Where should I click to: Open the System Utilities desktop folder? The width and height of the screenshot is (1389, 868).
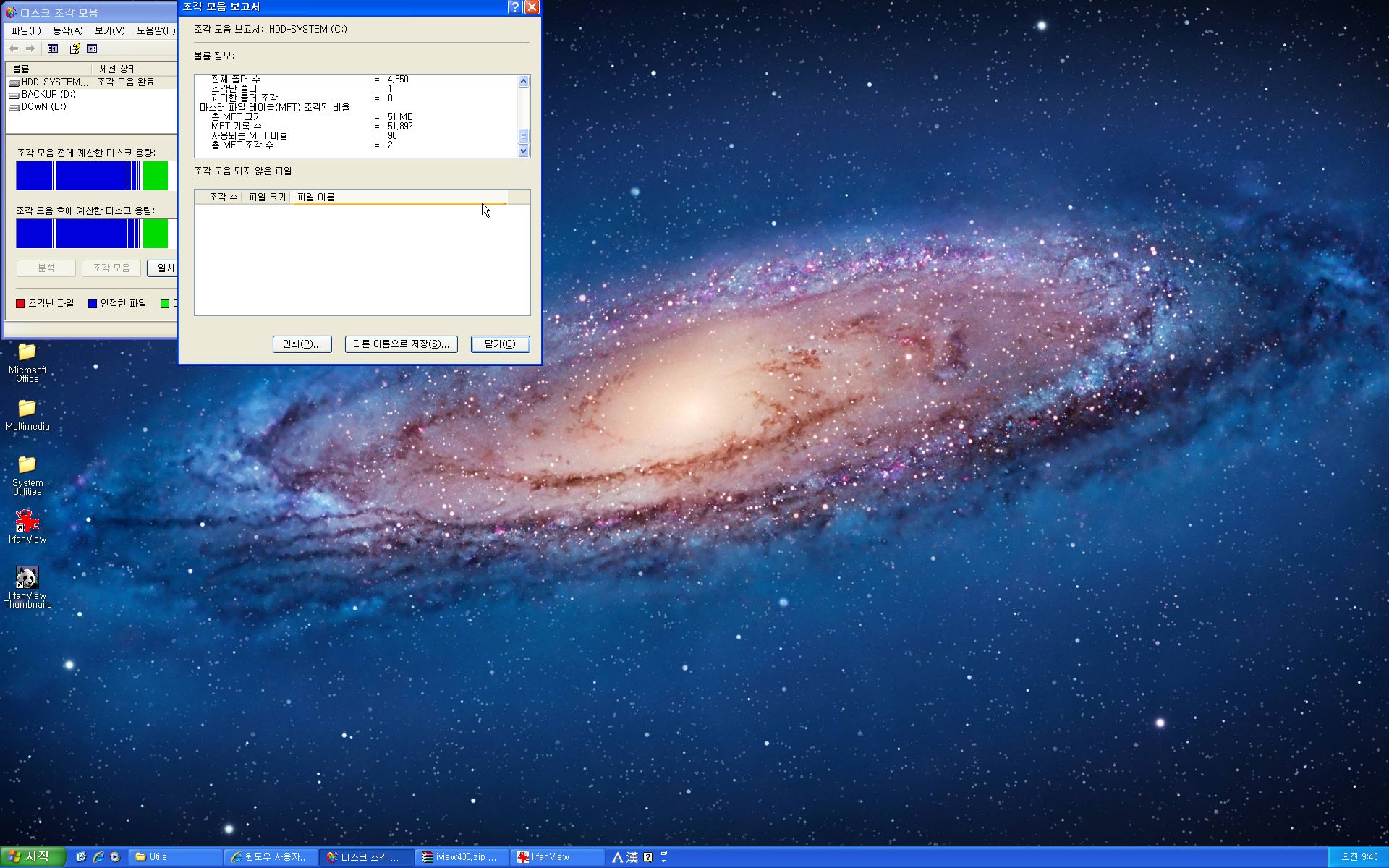[27, 475]
